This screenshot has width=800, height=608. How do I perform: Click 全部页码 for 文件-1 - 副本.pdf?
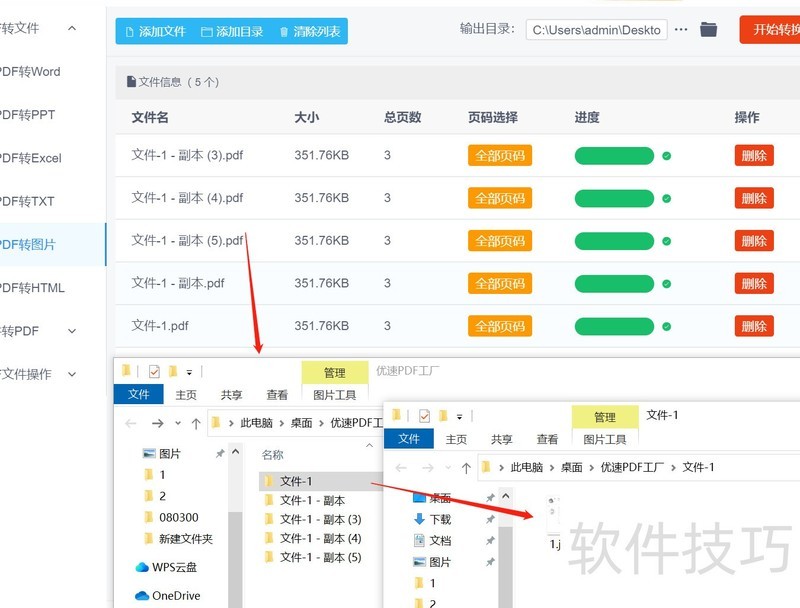tap(500, 284)
